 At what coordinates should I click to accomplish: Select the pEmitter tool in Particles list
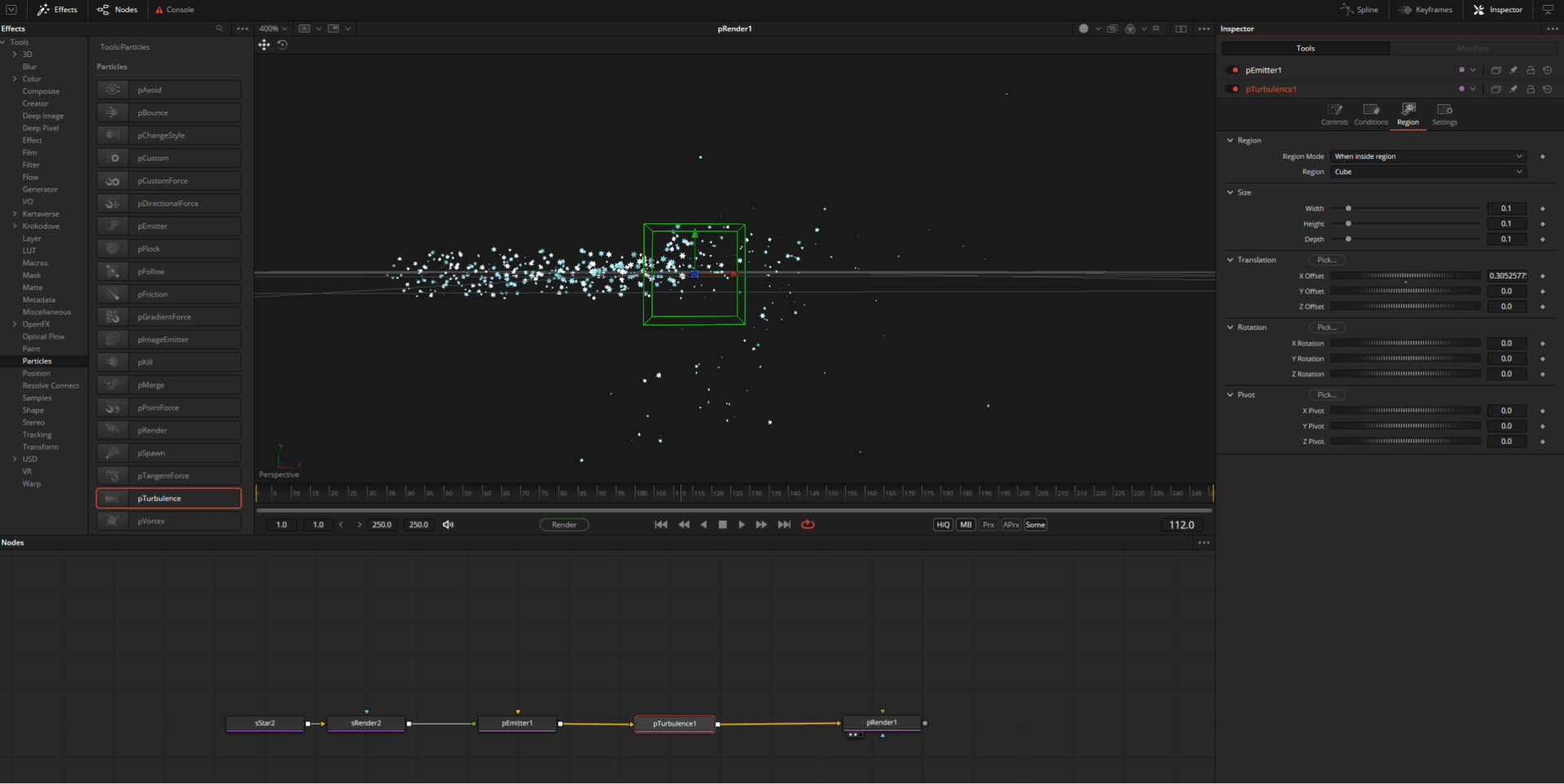(169, 226)
